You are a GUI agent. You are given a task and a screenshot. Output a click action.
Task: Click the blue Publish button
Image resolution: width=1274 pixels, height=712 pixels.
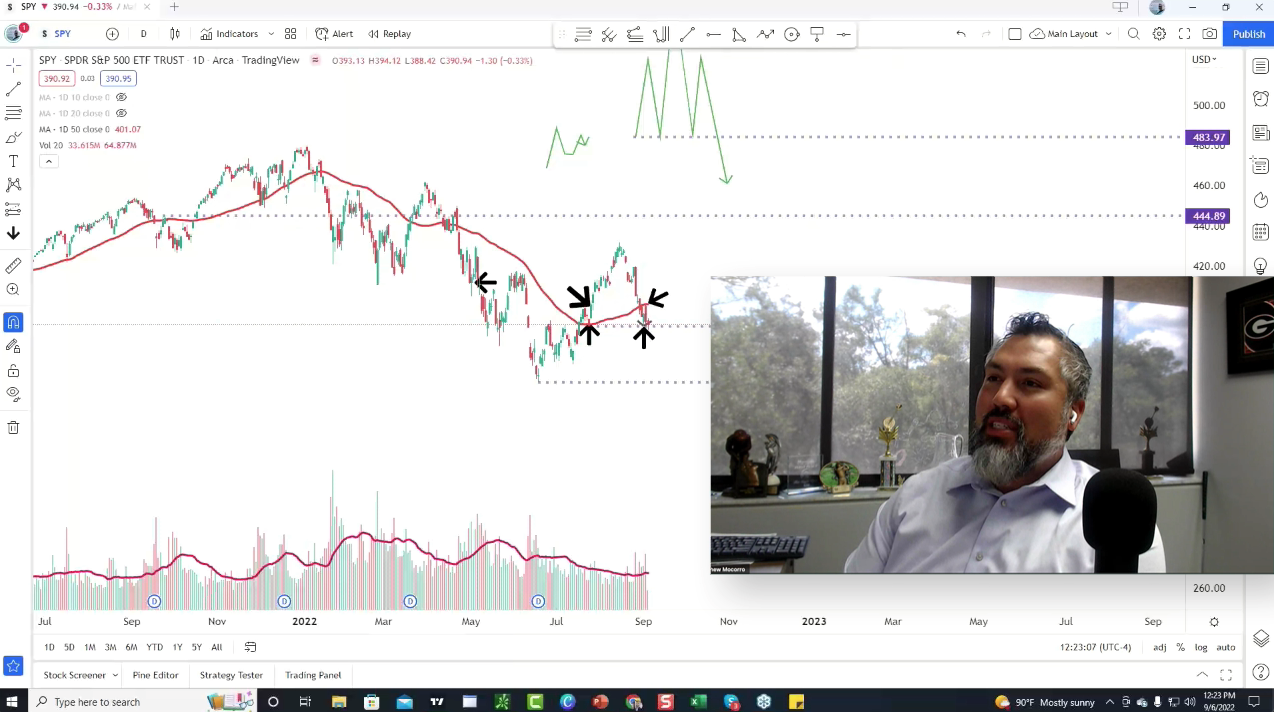[1248, 34]
